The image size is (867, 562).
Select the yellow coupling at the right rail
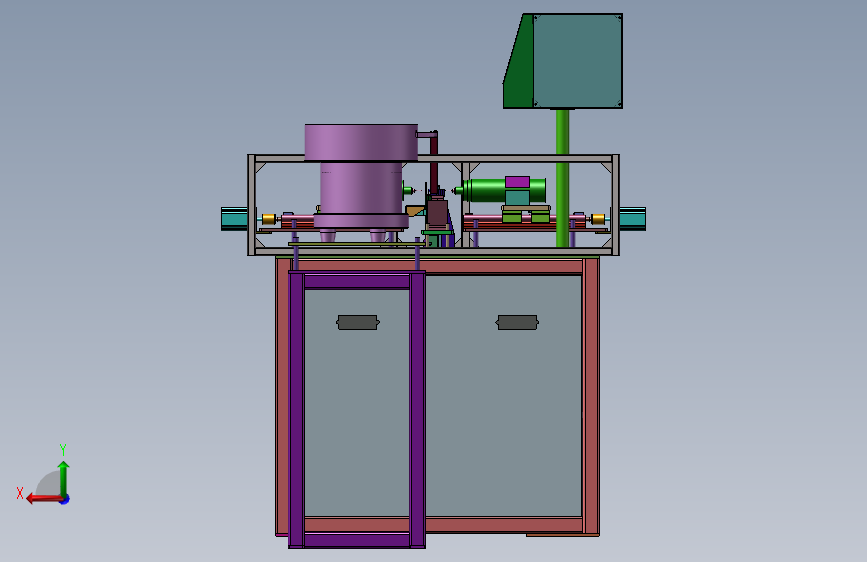point(598,219)
